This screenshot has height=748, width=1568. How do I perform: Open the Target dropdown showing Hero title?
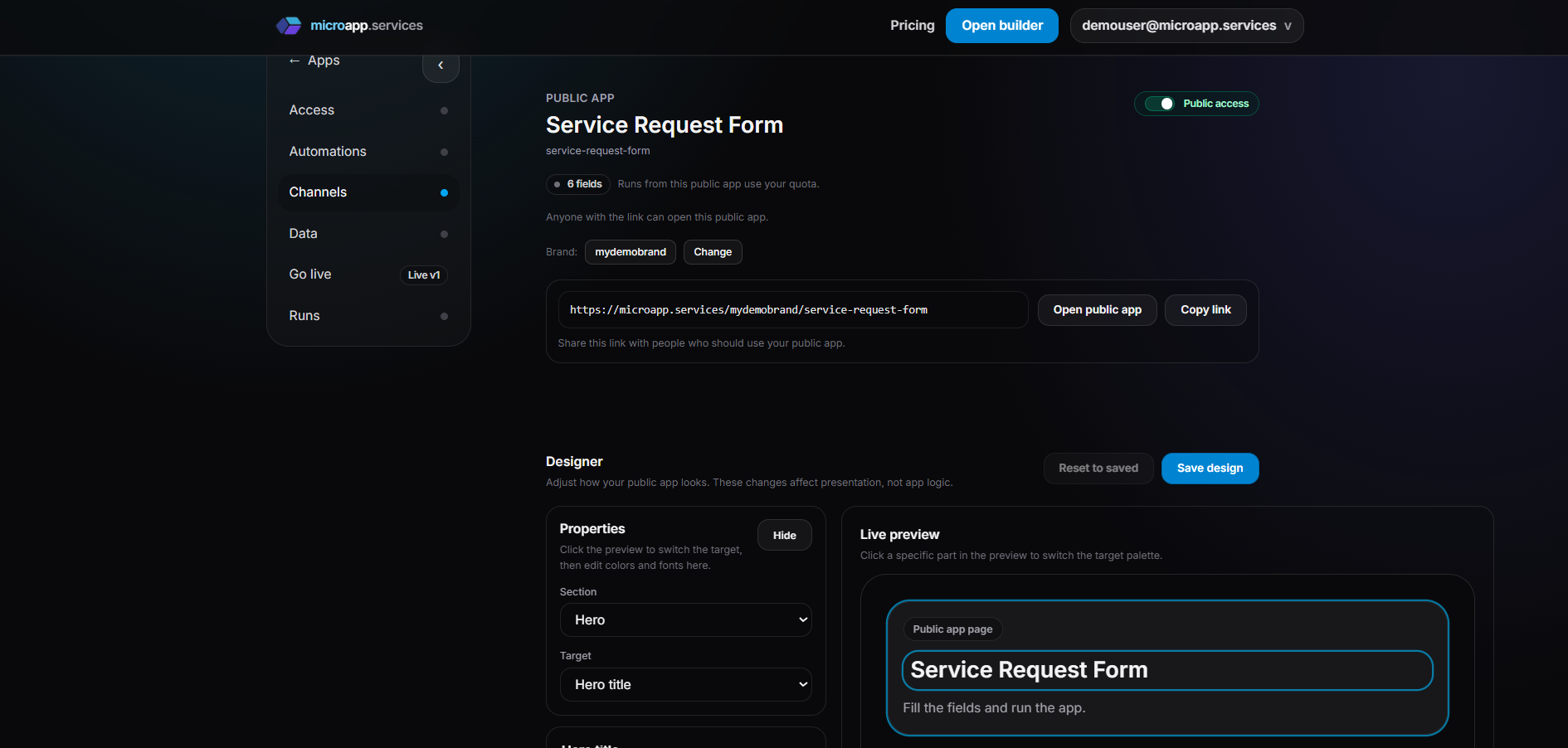click(x=685, y=684)
